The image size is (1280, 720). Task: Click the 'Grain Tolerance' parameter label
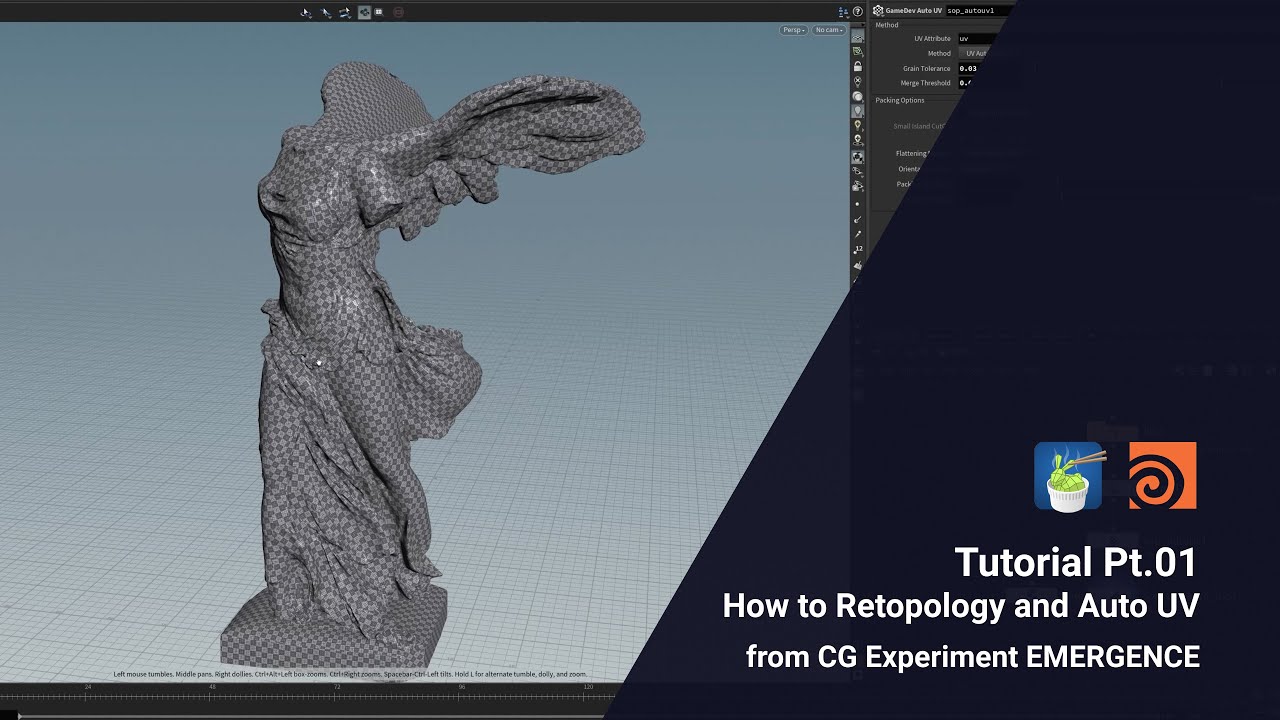927,68
